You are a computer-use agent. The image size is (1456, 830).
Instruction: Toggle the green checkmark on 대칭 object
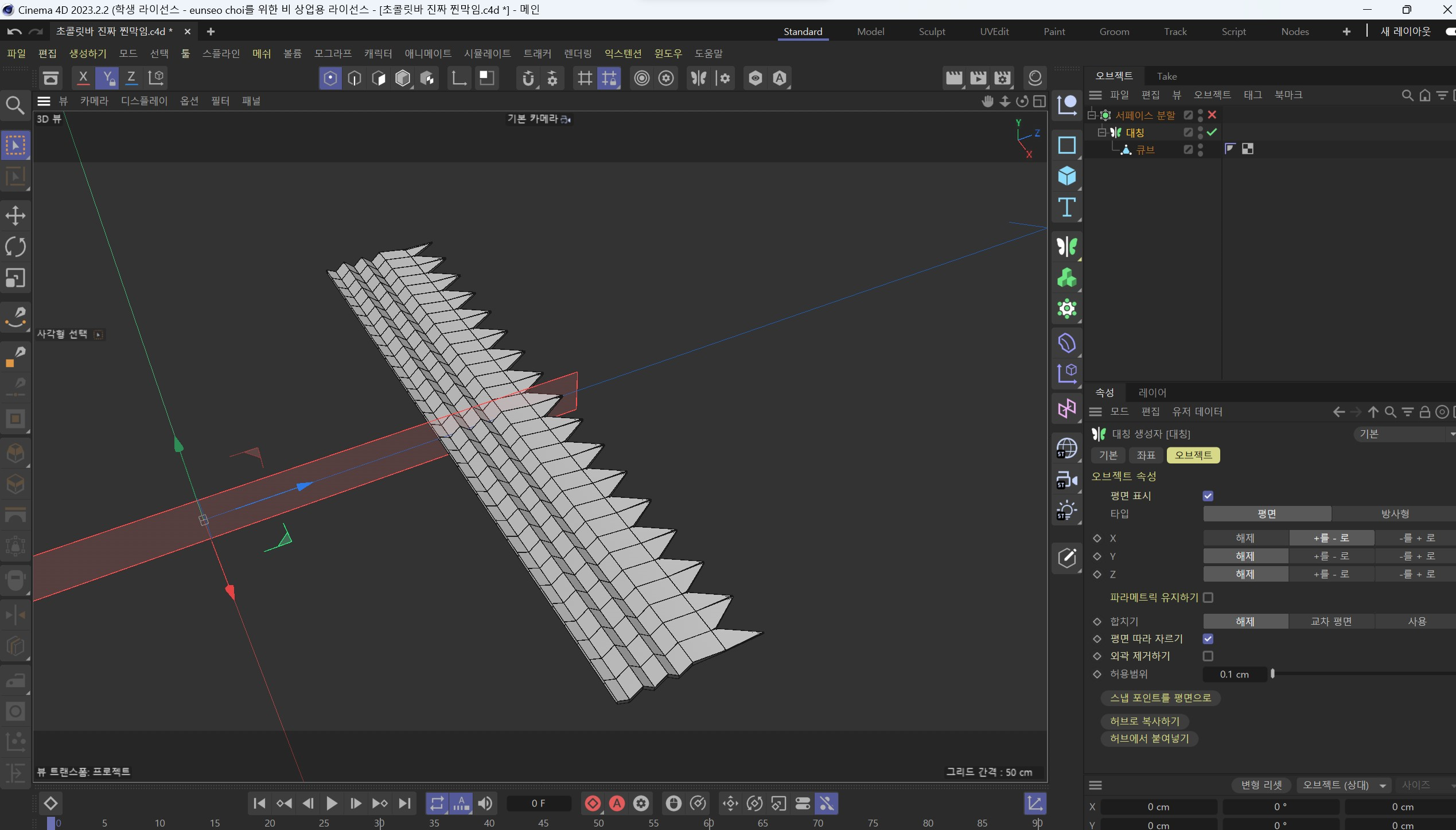(1212, 133)
